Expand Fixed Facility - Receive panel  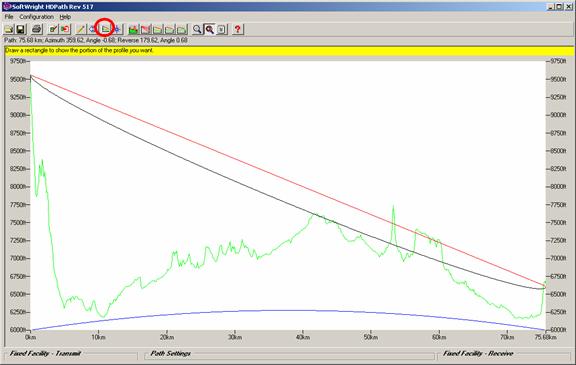click(478, 353)
